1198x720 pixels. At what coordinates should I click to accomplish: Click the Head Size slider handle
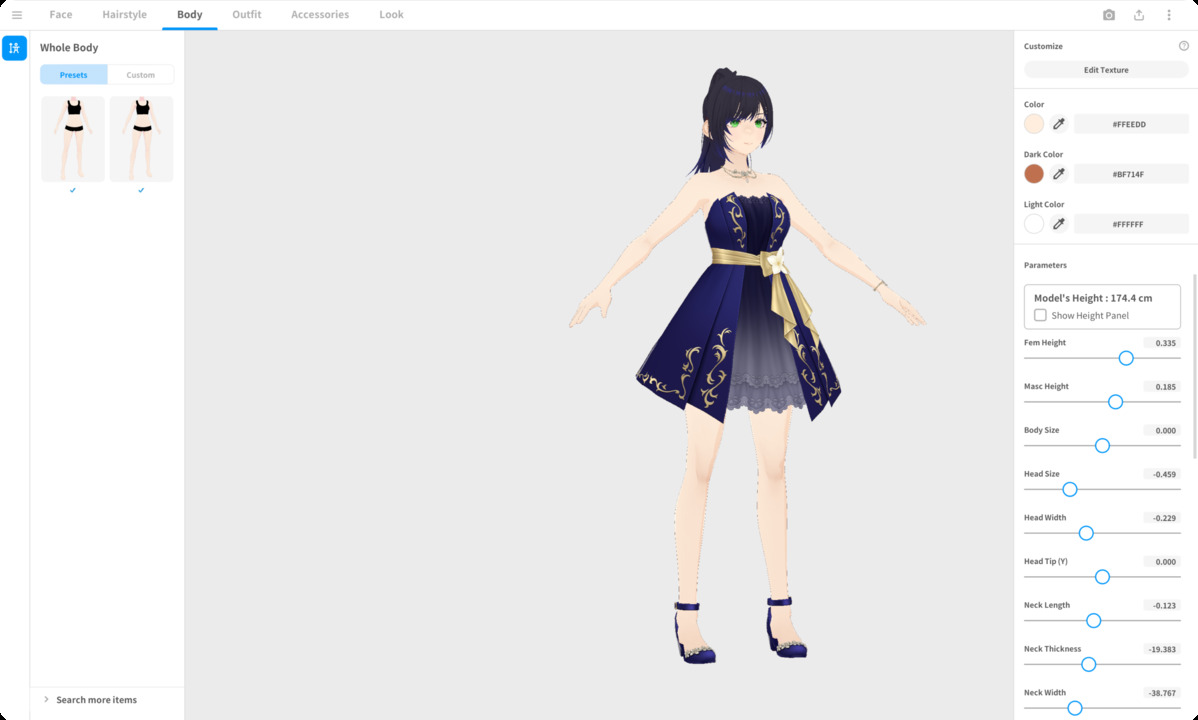coord(1070,489)
